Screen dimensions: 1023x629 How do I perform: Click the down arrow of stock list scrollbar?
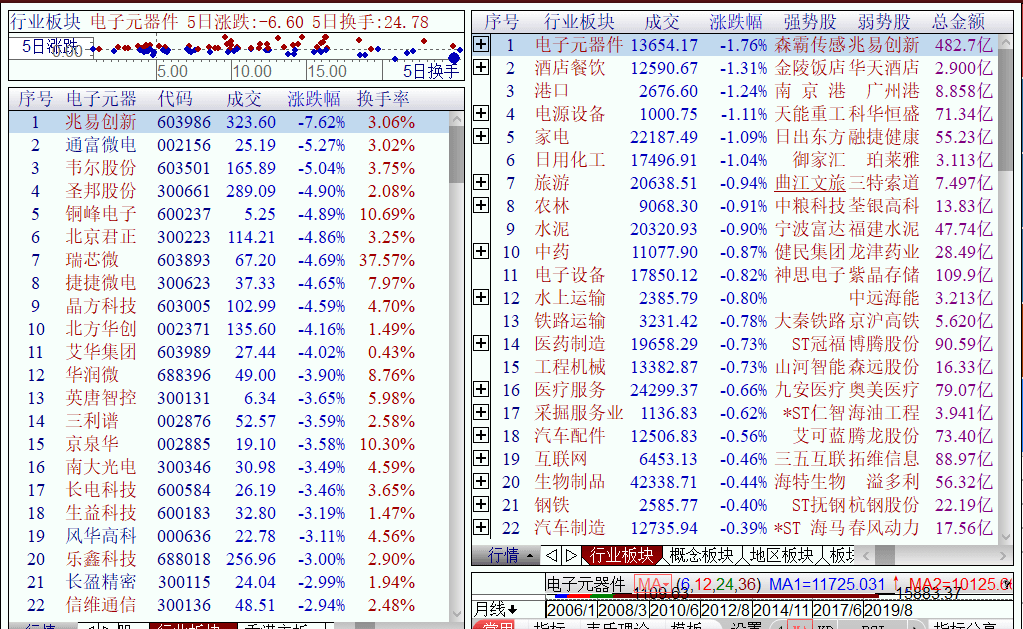click(x=457, y=613)
